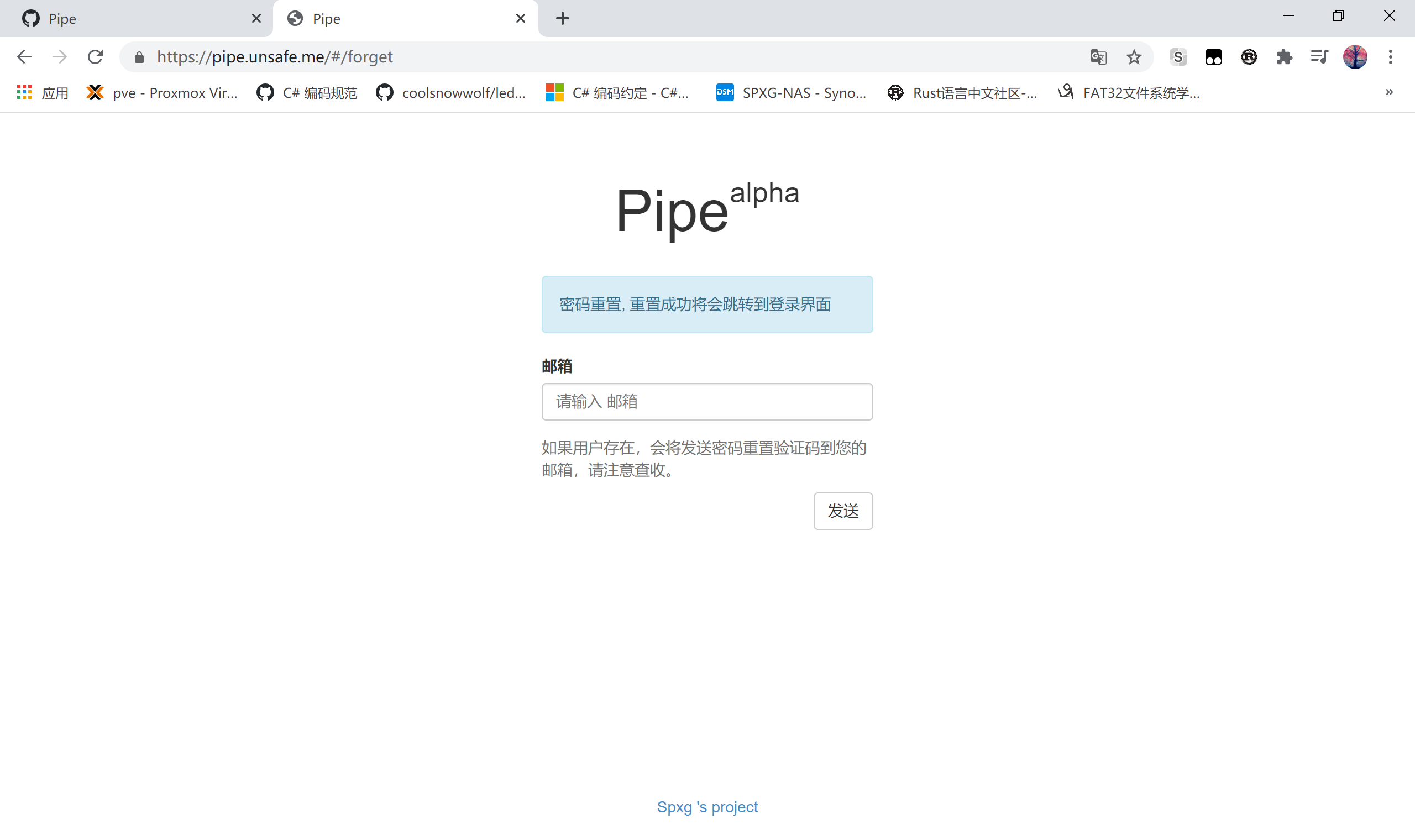This screenshot has height=840, width=1415.
Task: Open the SPXG-NAS Synology bookmark
Action: coord(791,93)
